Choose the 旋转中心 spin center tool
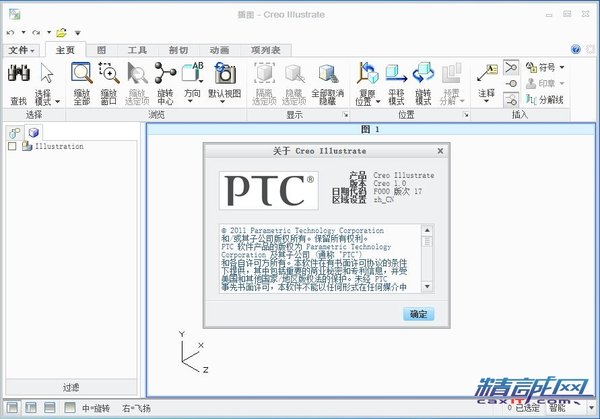Screen dimensions: 600x419 pos(165,73)
